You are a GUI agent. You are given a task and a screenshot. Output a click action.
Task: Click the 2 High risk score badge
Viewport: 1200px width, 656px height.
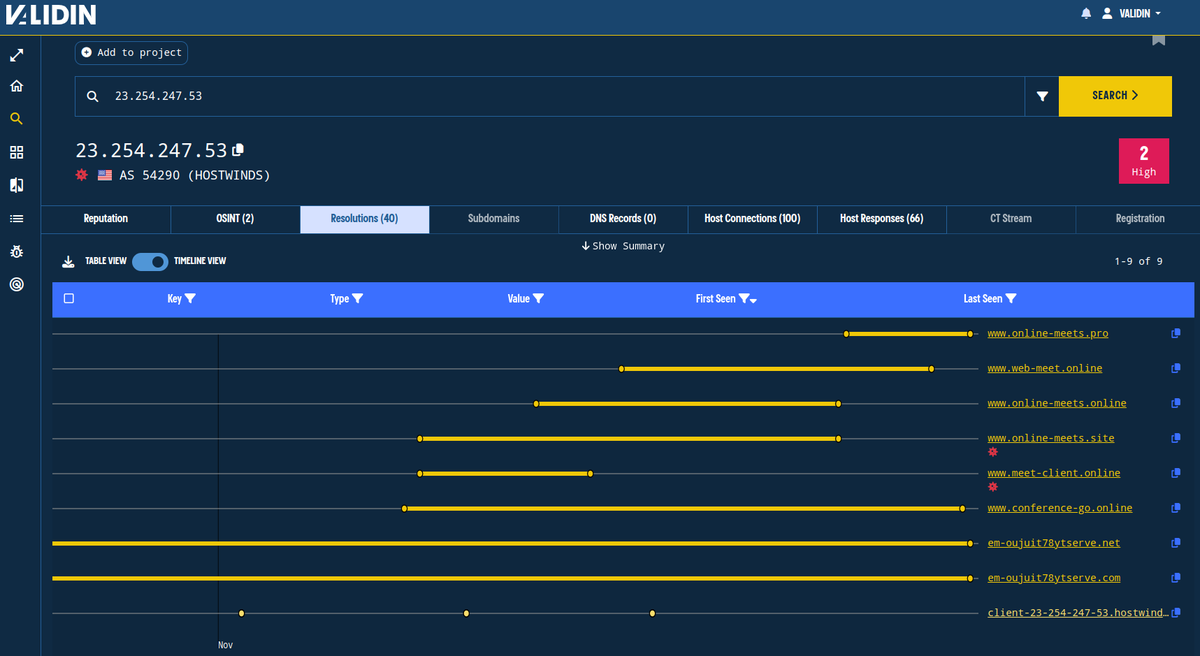[1144, 161]
